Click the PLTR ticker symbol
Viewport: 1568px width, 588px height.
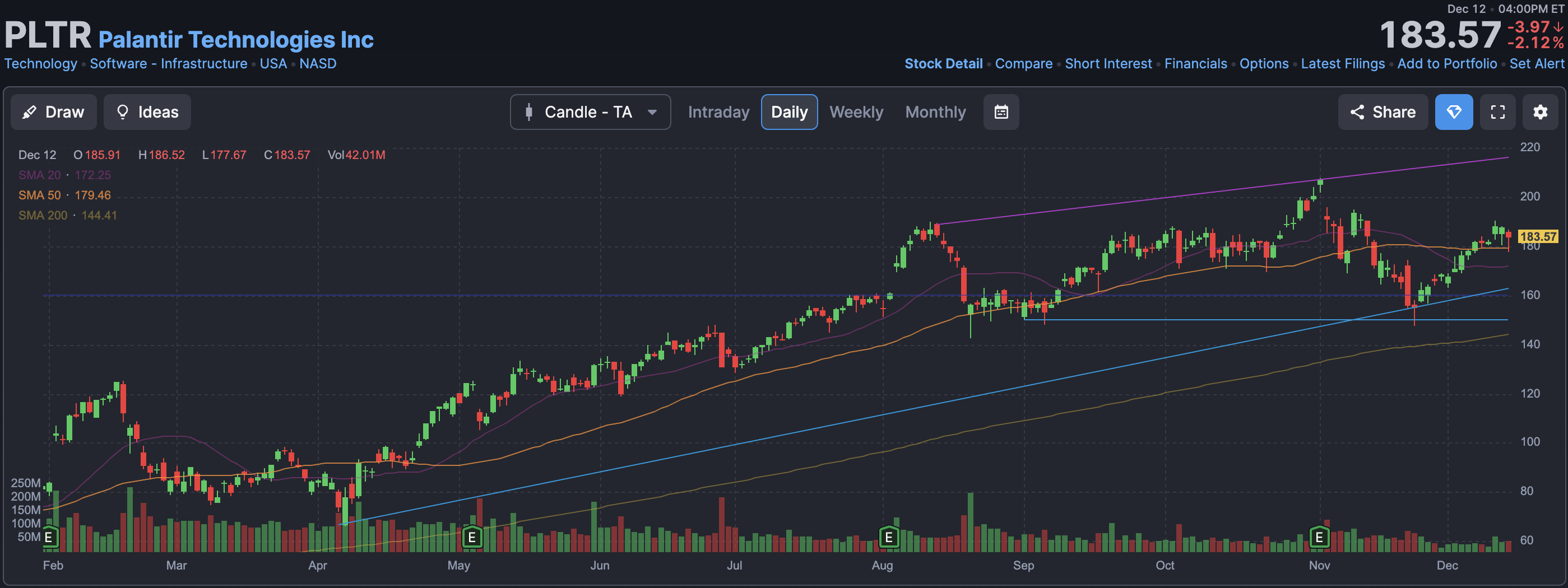point(48,35)
